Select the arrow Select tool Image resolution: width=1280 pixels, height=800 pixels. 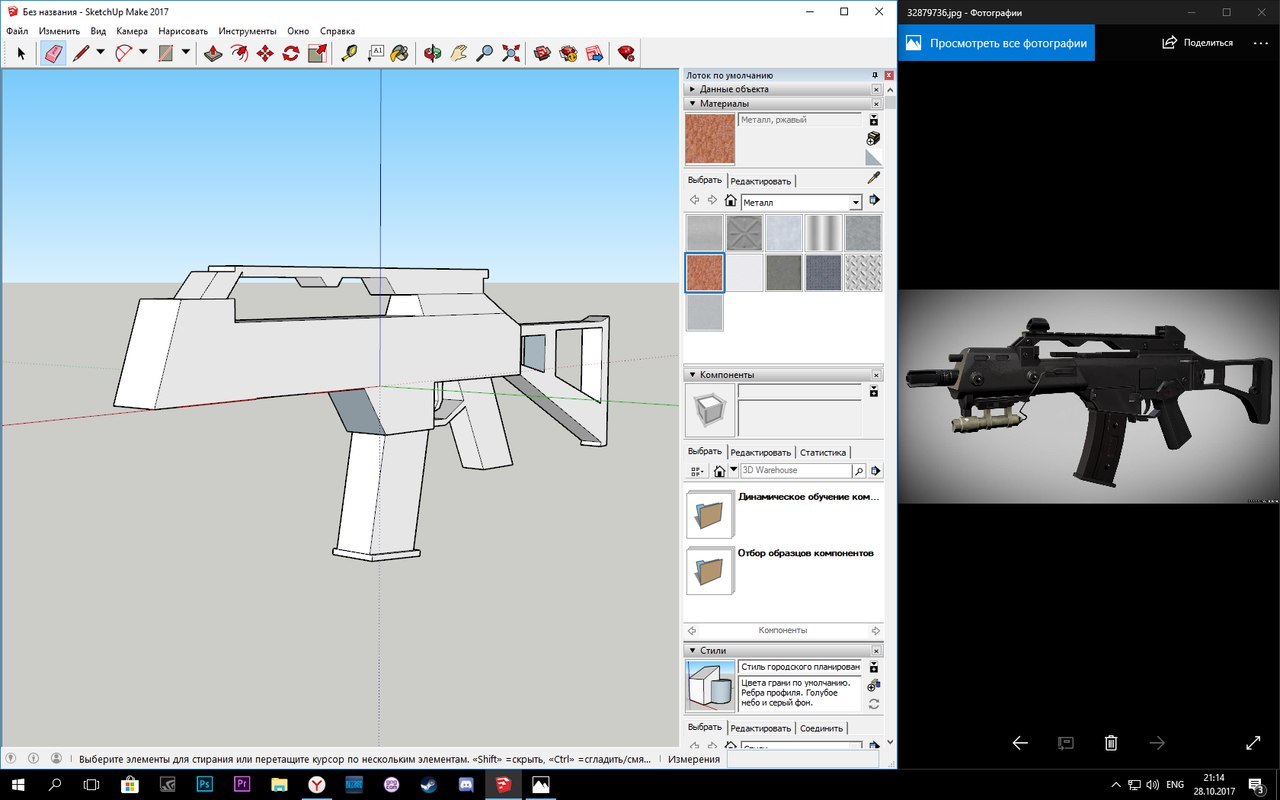[21, 53]
